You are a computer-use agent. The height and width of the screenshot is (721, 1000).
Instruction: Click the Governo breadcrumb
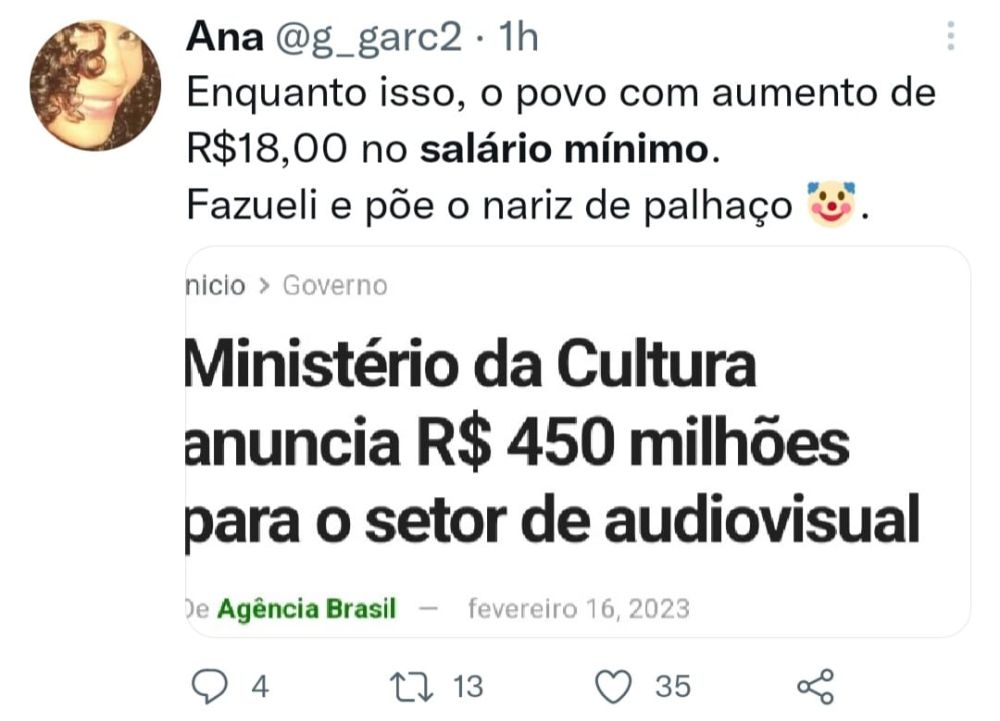(335, 286)
